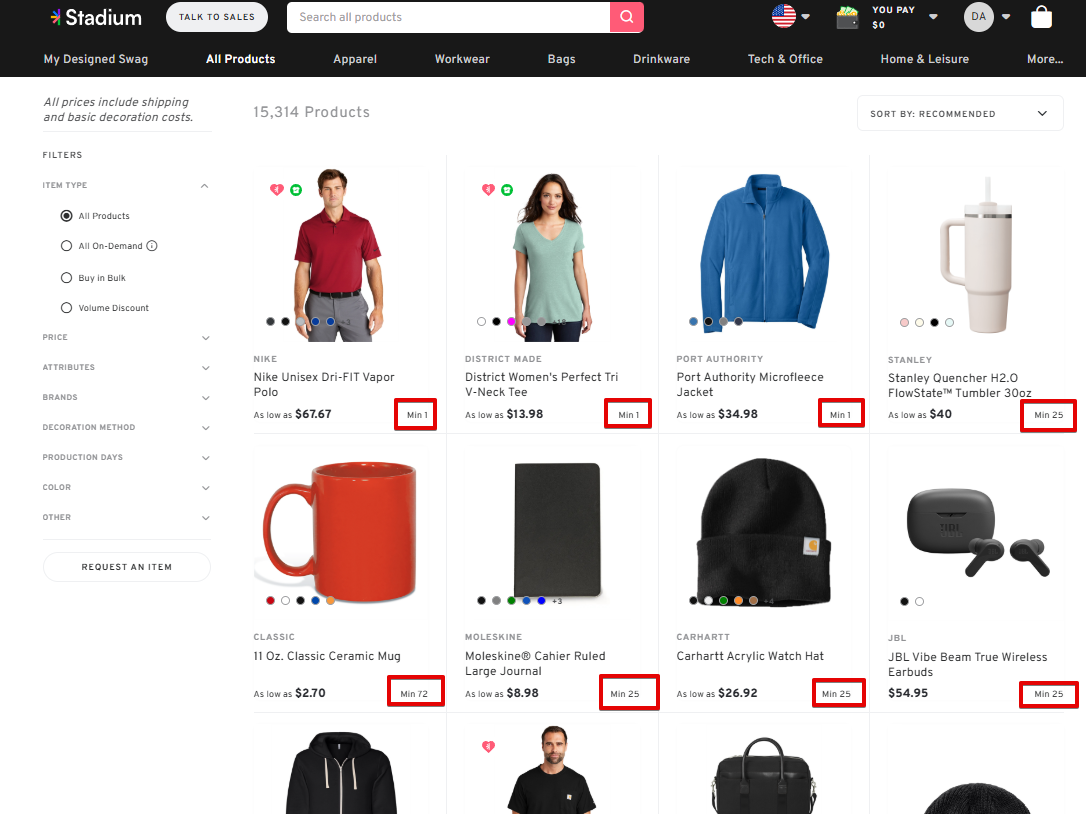Pick the white swatch on the JBL earbuds
Screen dimensions: 1086x814
[x=919, y=601]
